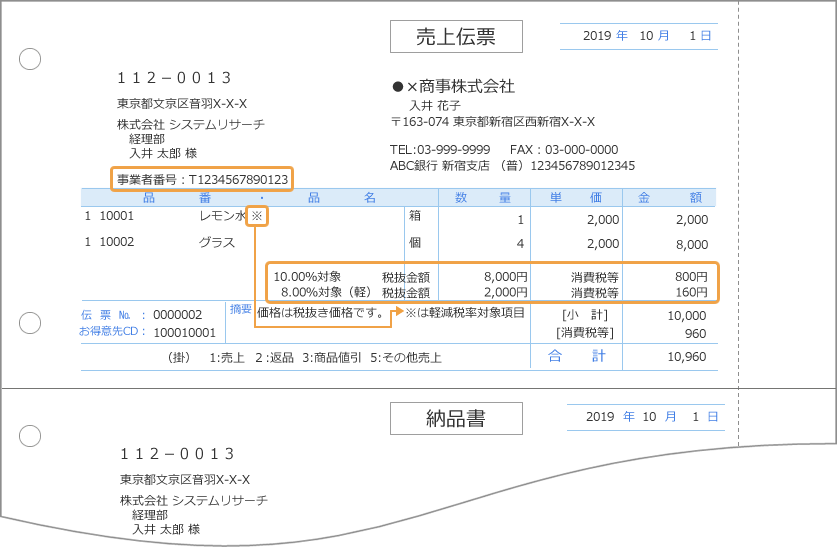The width and height of the screenshot is (837, 547).
Task: Click the unit 個 on グラス row
Action: coord(415,242)
